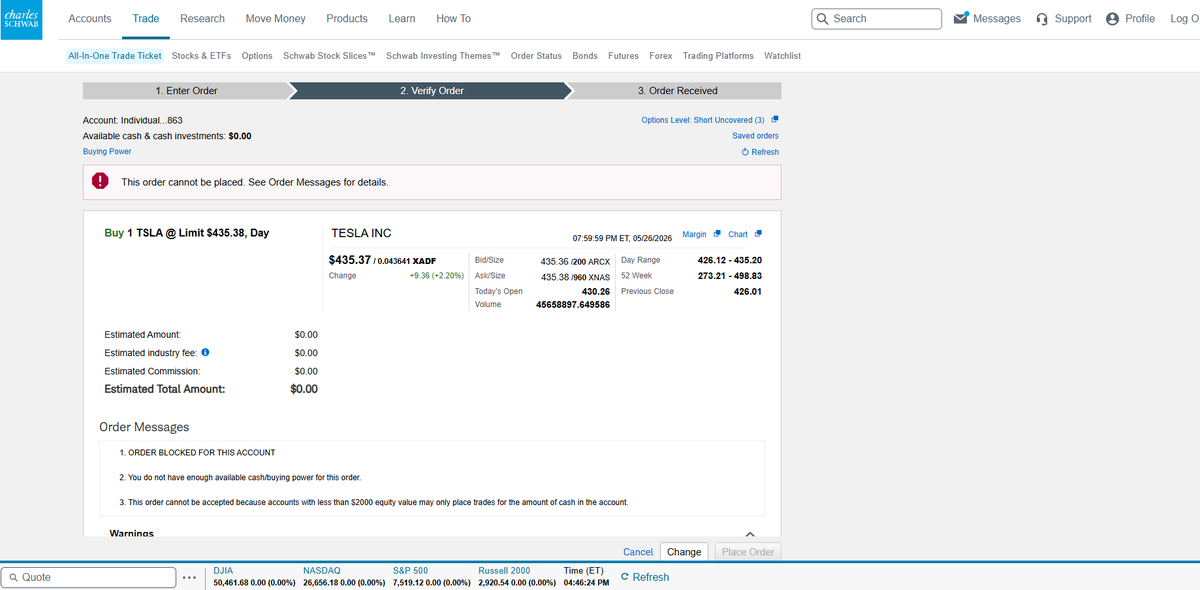Return to step 1 Enter Order
Screen dimensions: 1200x590
click(187, 91)
